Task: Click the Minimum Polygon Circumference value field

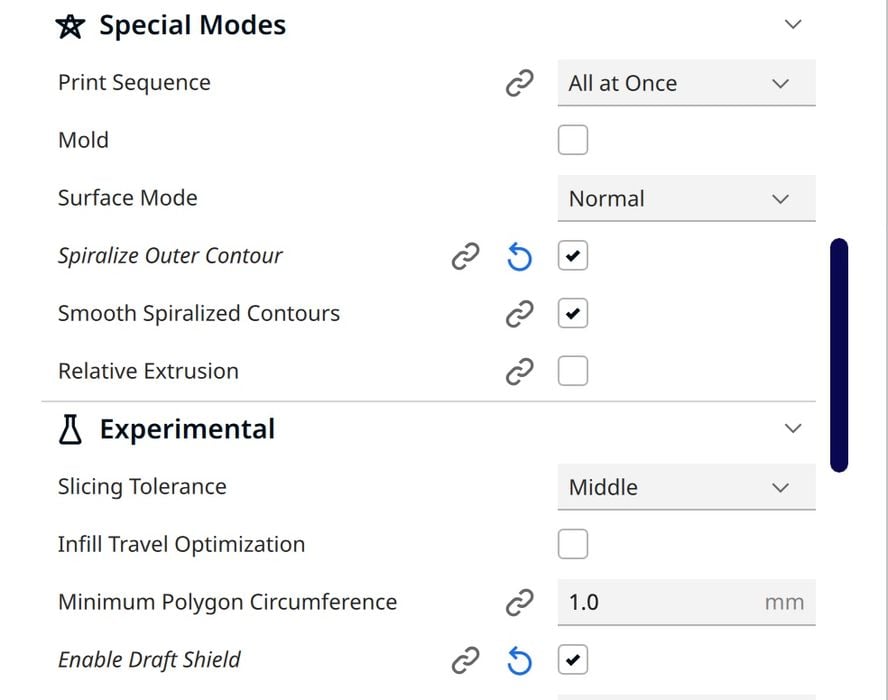Action: (660, 603)
